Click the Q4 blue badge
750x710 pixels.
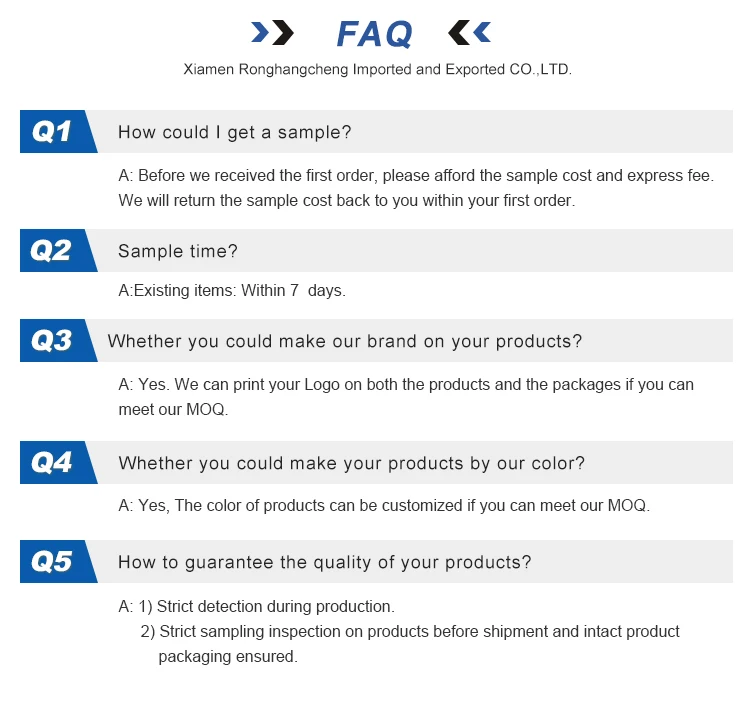[57, 462]
